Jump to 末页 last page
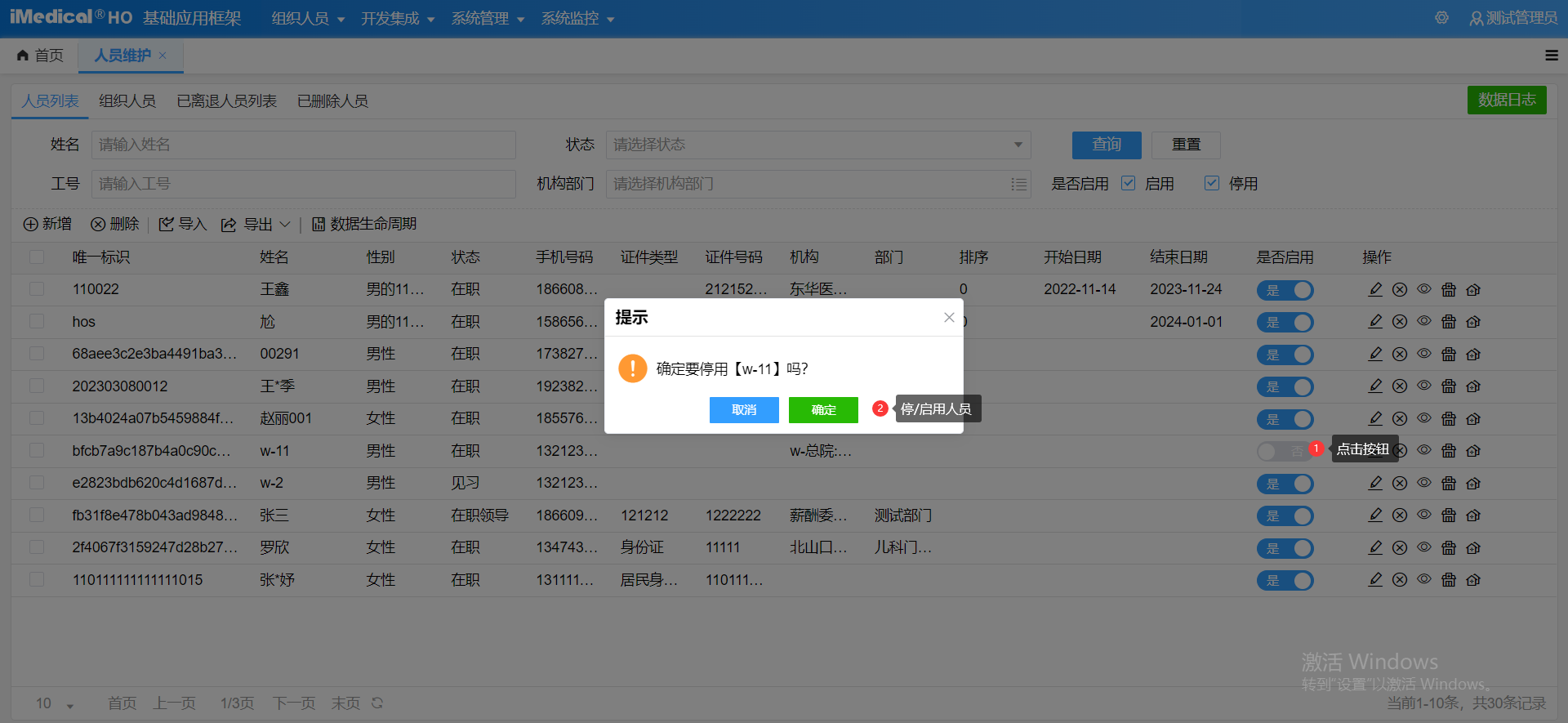Screen dimensions: 1568x723 [x=345, y=703]
